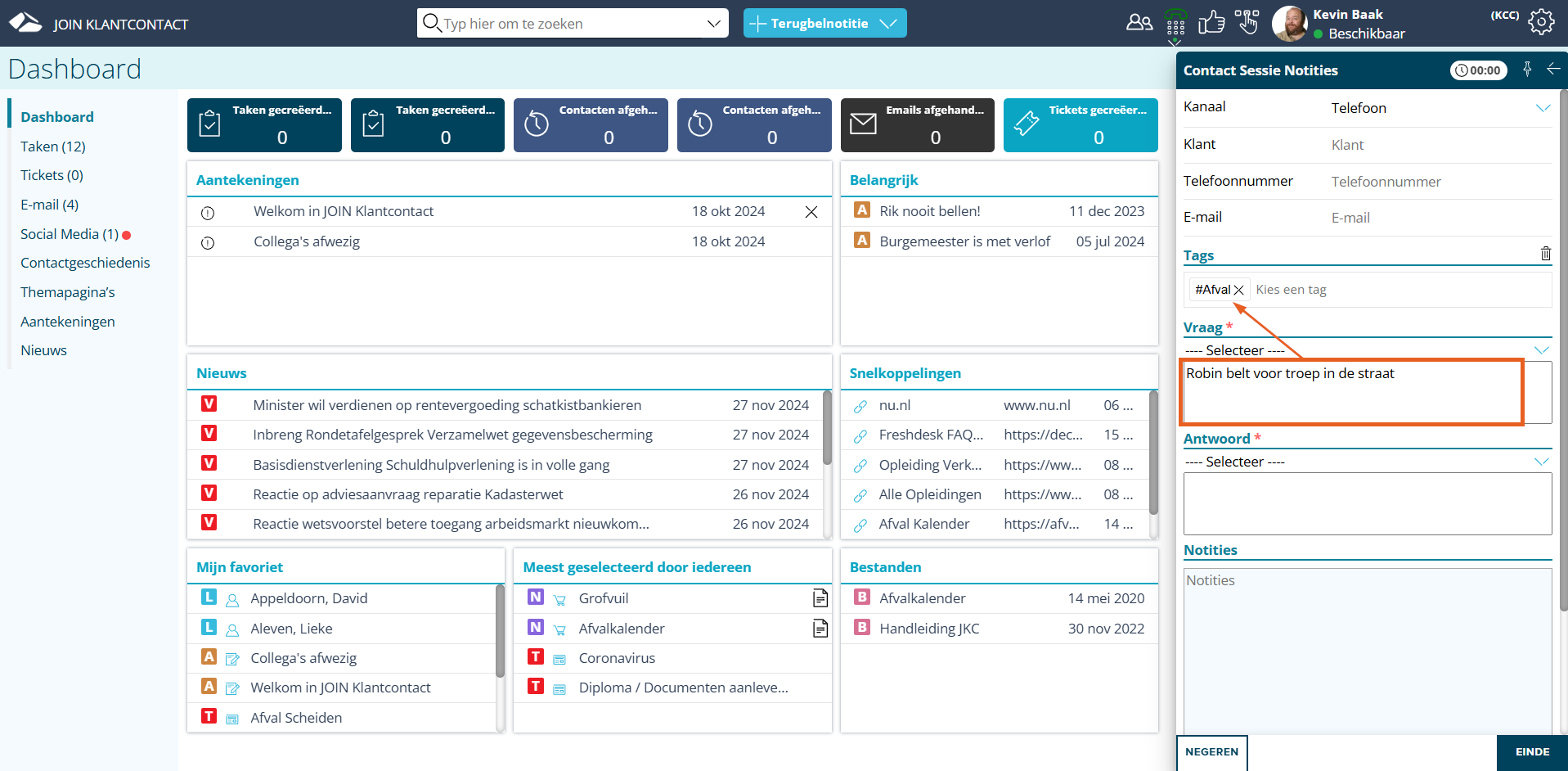Click the T icon beside Coronavirus
Viewport: 1568px width, 771px height.
[536, 656]
